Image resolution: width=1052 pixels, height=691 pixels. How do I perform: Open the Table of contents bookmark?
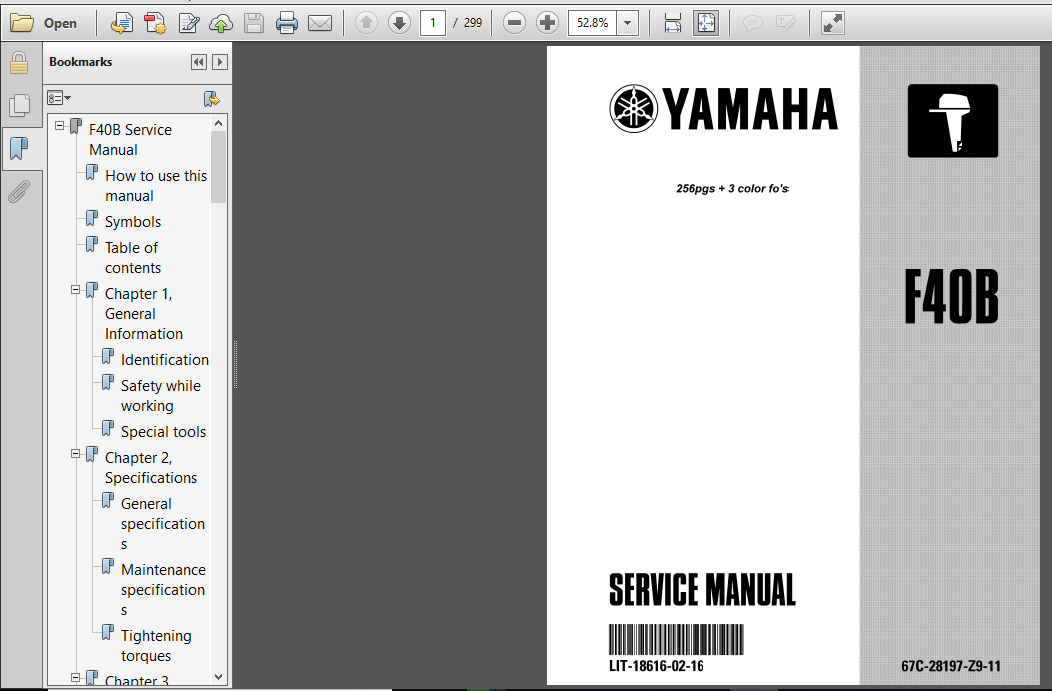pos(132,258)
